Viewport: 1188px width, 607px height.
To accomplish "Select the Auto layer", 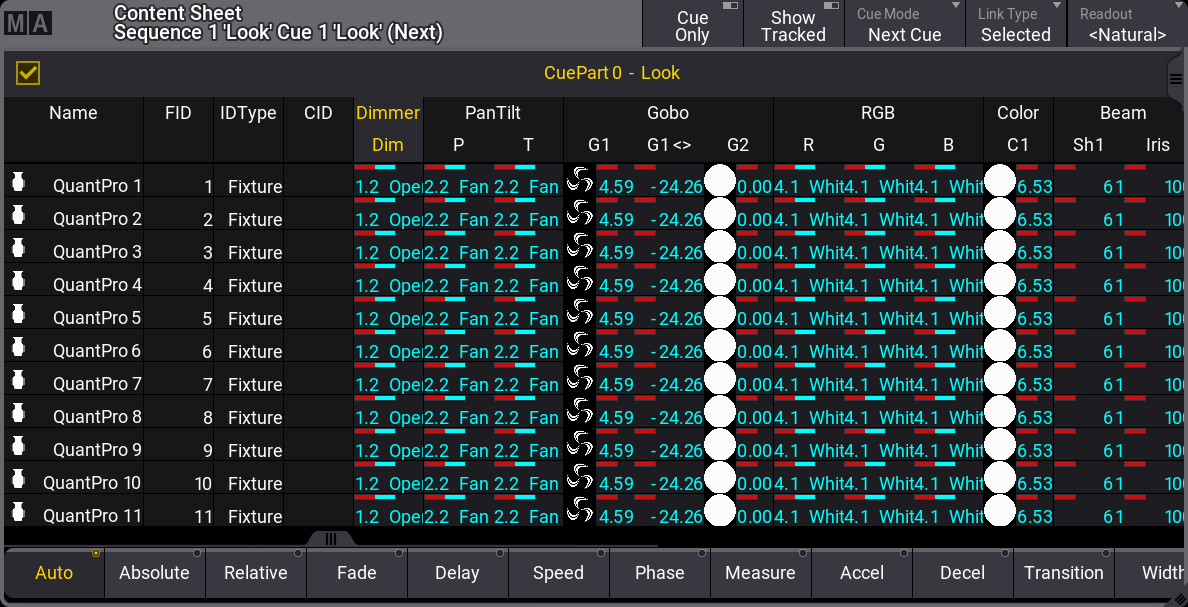I will [x=54, y=573].
